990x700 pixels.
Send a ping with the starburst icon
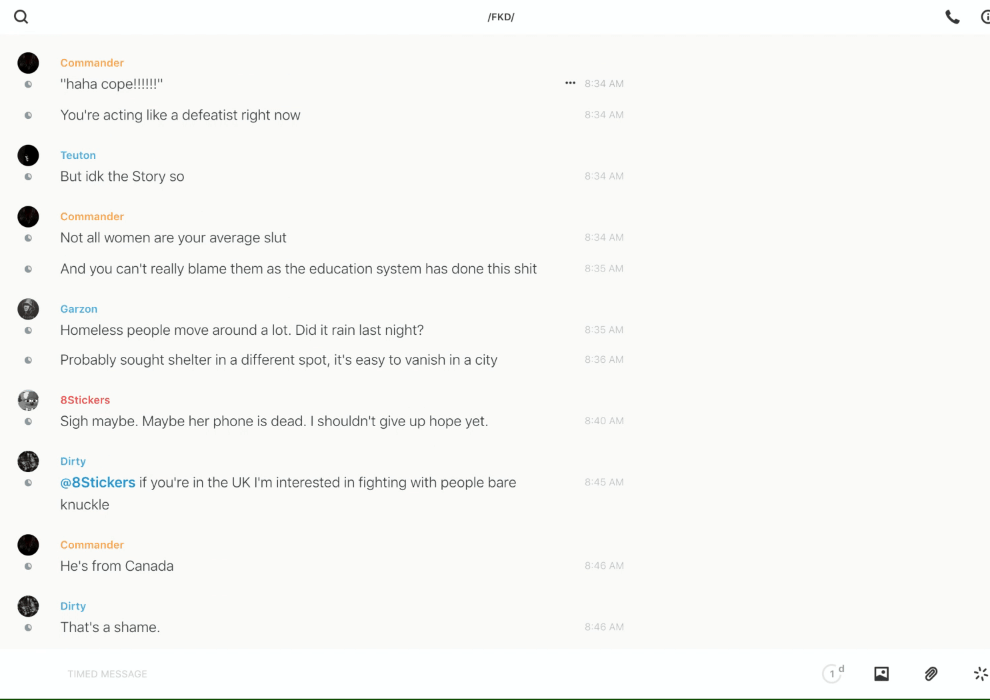click(980, 674)
